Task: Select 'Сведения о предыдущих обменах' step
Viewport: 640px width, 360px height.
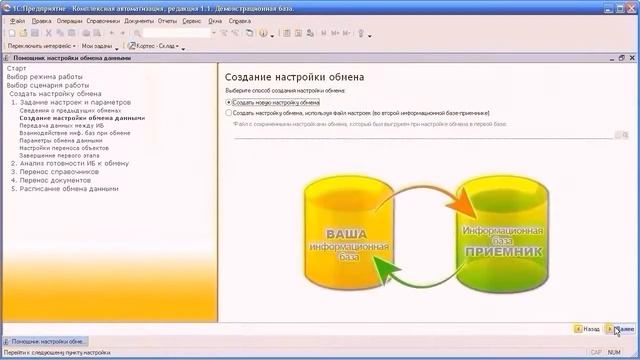Action: [x=70, y=110]
